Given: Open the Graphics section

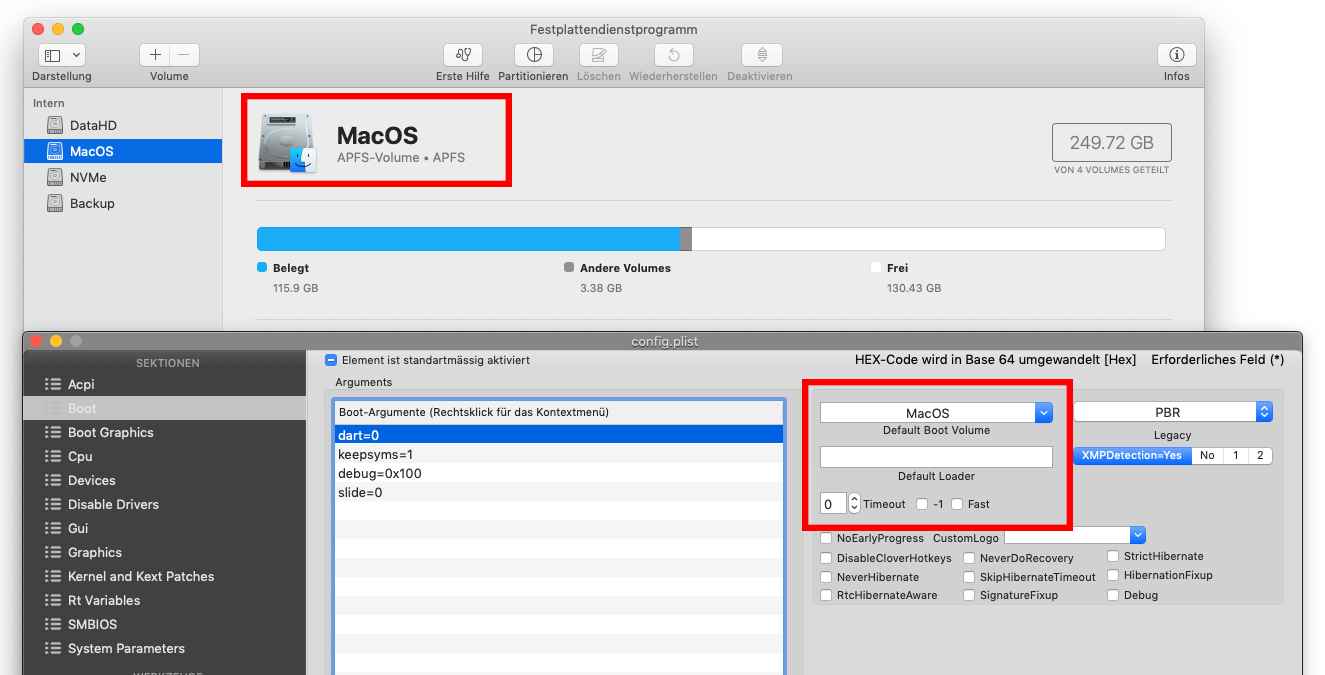Looking at the screenshot, I should pos(164,552).
